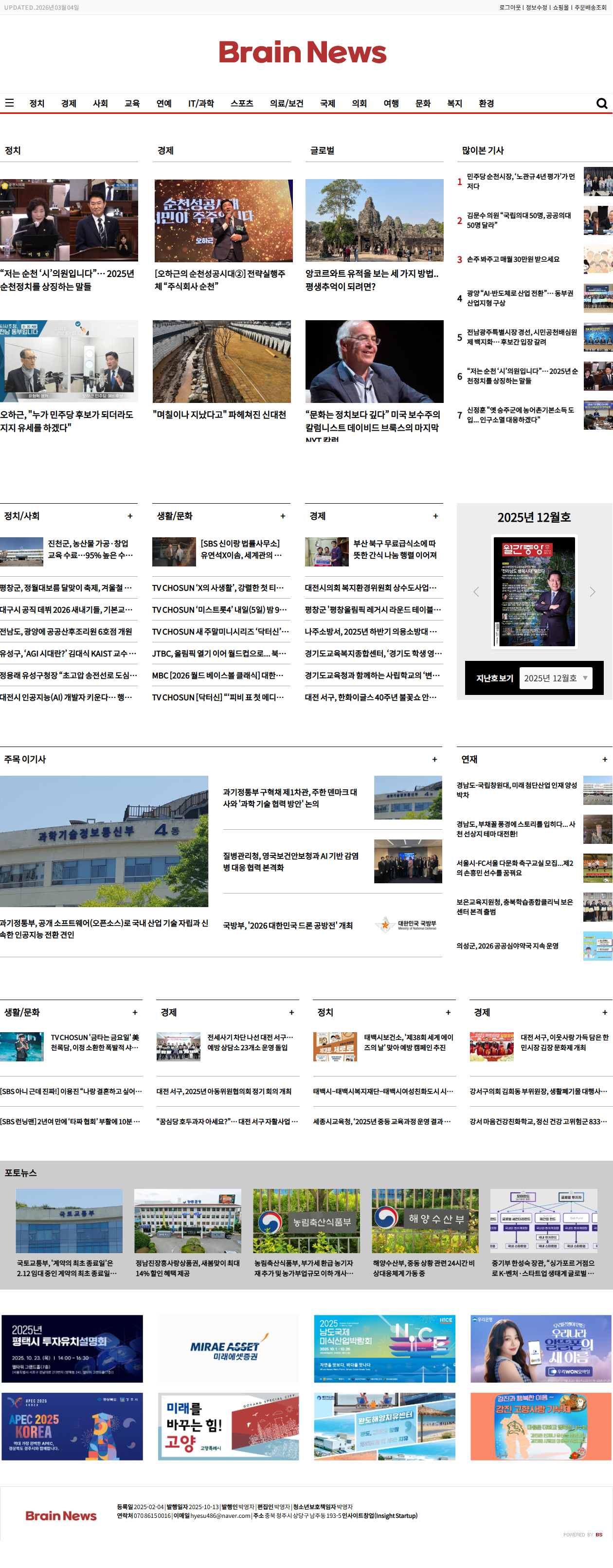Expand the 정치/사회 section with its plus
The image size is (613, 1568).
130,516
